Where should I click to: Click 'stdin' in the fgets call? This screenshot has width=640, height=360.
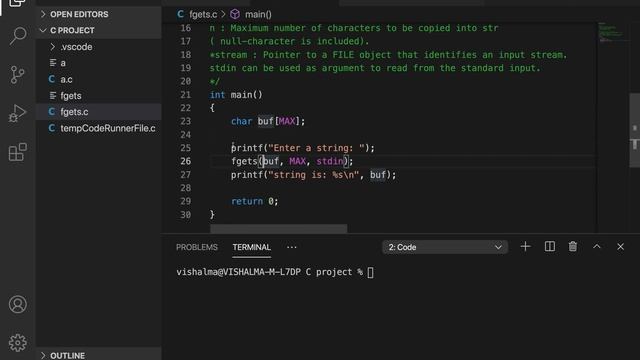pos(330,161)
